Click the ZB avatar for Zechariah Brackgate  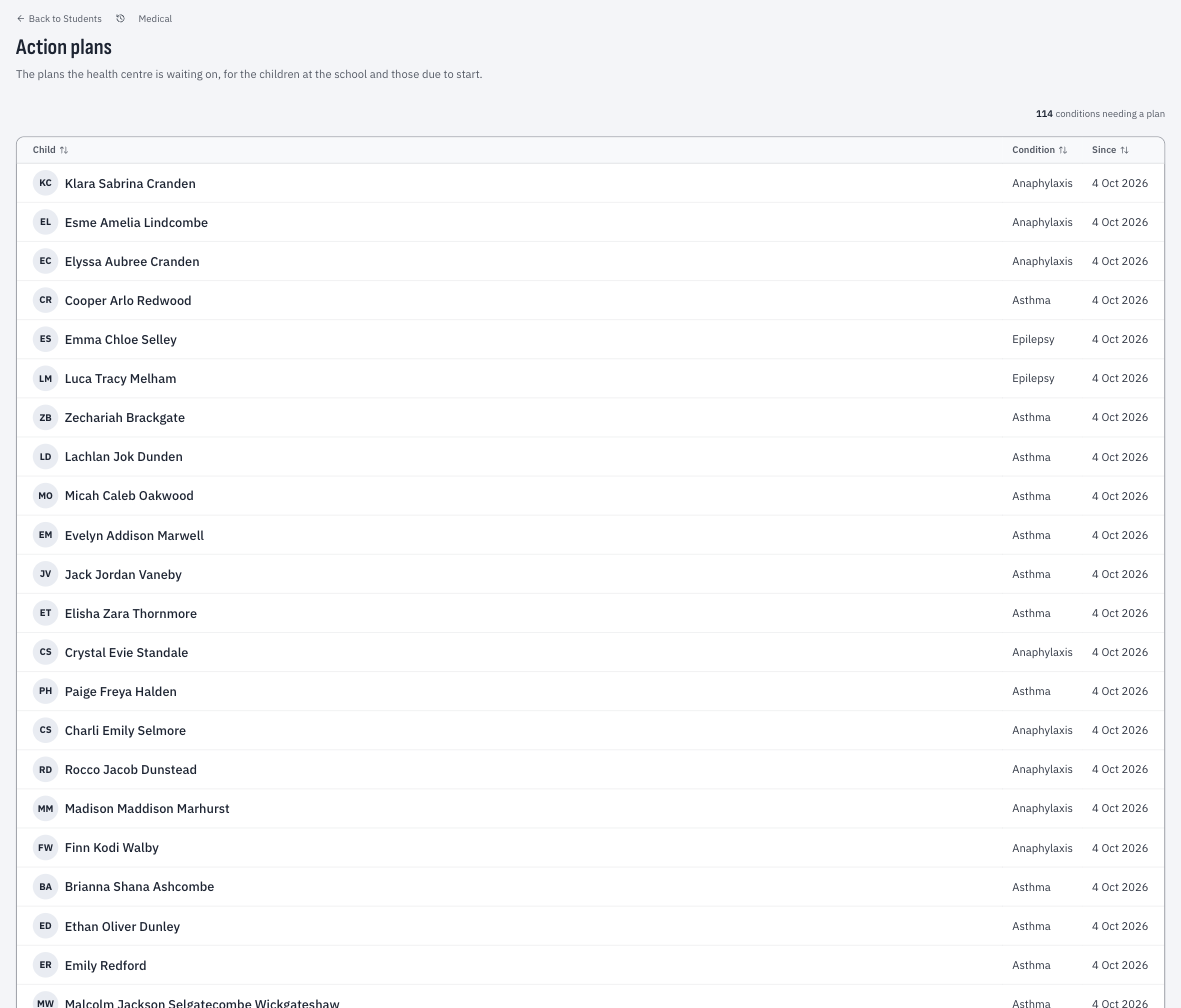click(45, 418)
